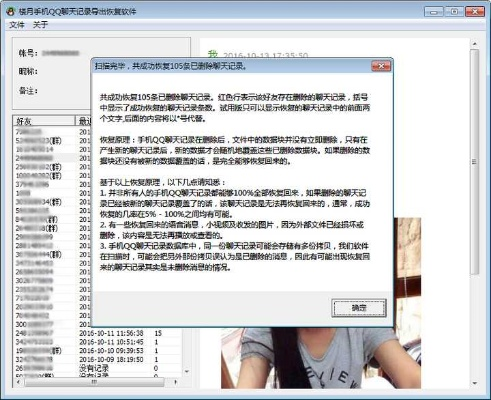
Task: Select the row dated 2016-10-09 18:19:50
Action: [98, 359]
